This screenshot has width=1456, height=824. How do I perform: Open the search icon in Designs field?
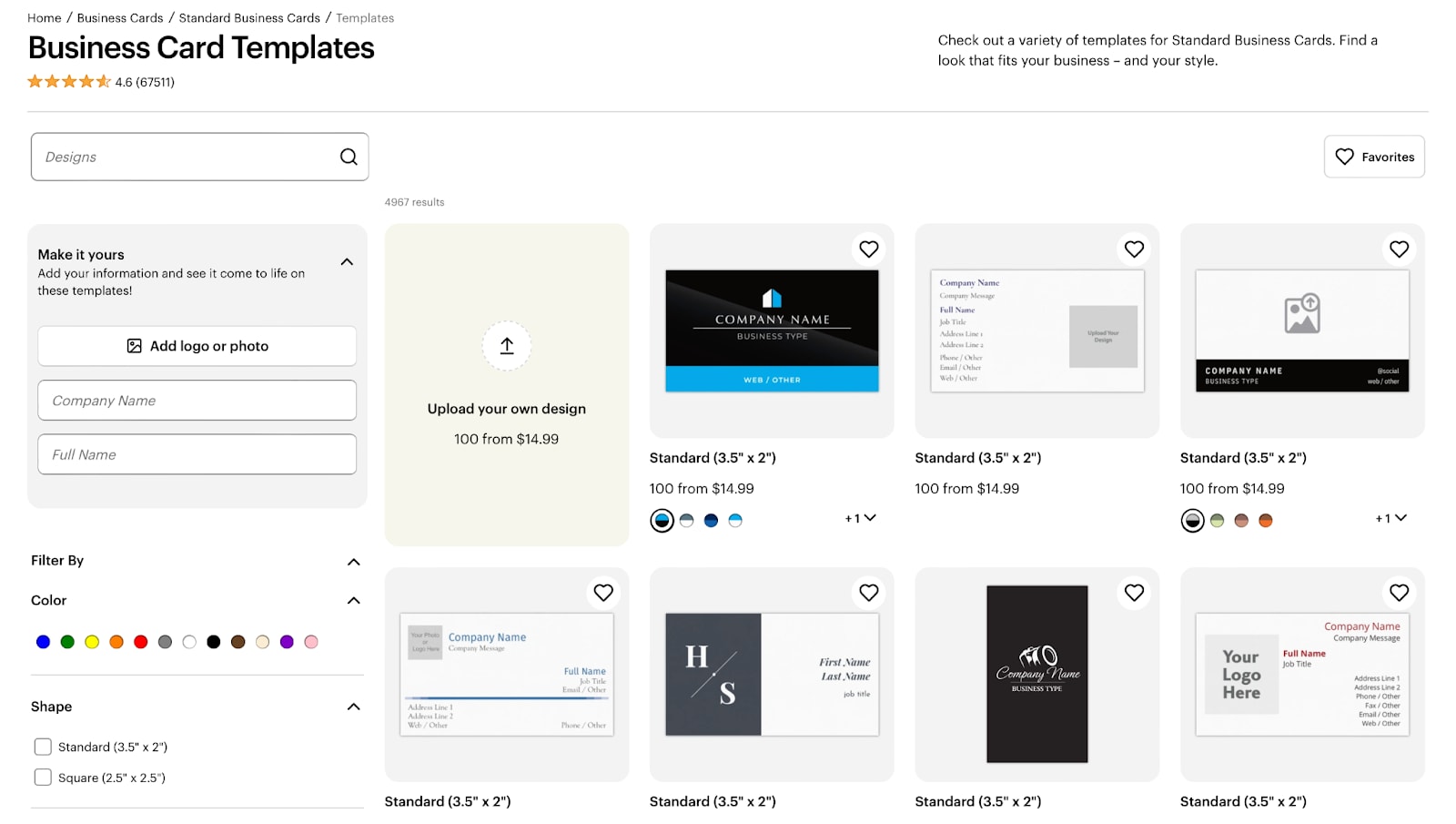click(x=349, y=157)
